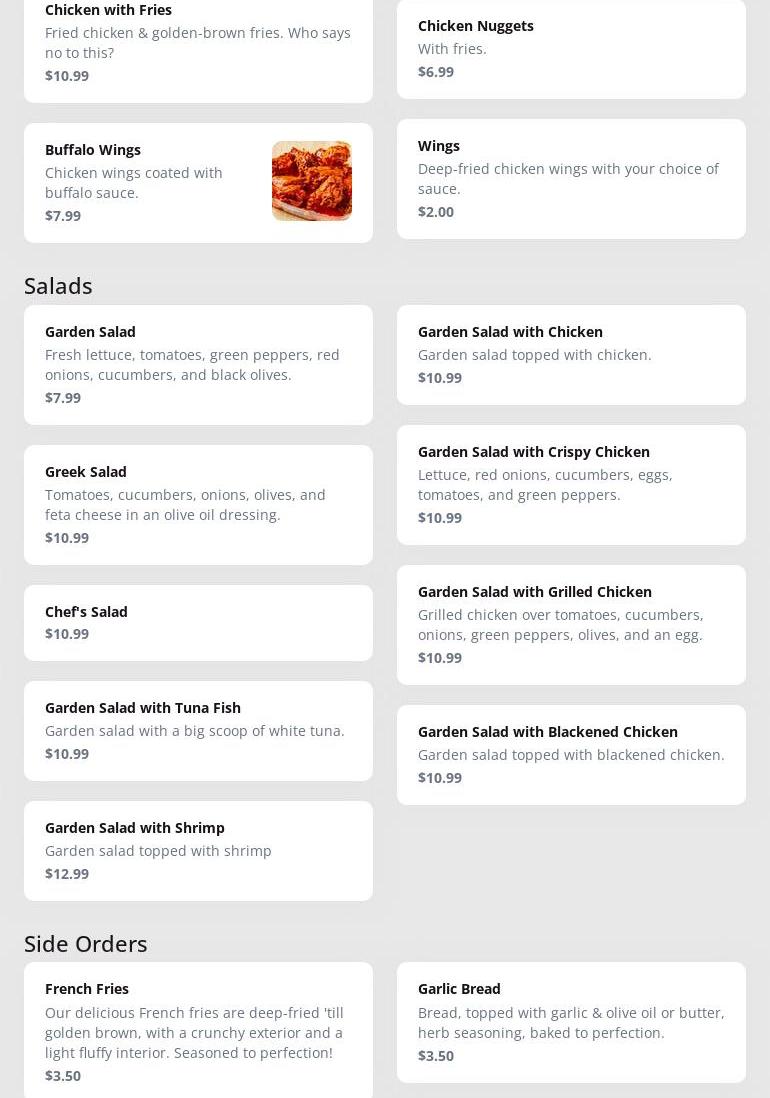
Task: Open Garden Salad with Grilled Chicken
Action: 570,624
